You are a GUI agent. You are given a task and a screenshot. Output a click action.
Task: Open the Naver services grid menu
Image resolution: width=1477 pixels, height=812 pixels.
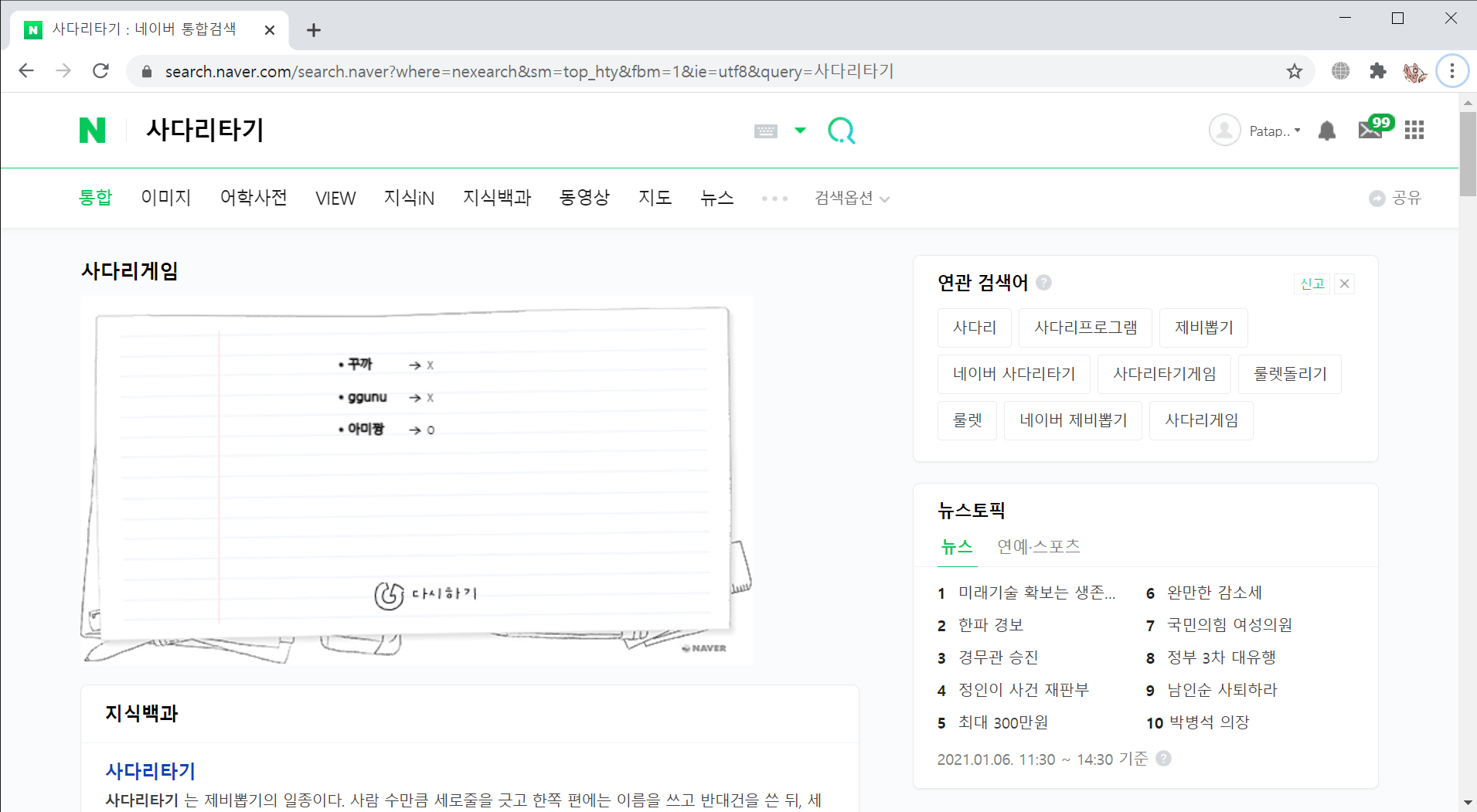pyautogui.click(x=1414, y=131)
